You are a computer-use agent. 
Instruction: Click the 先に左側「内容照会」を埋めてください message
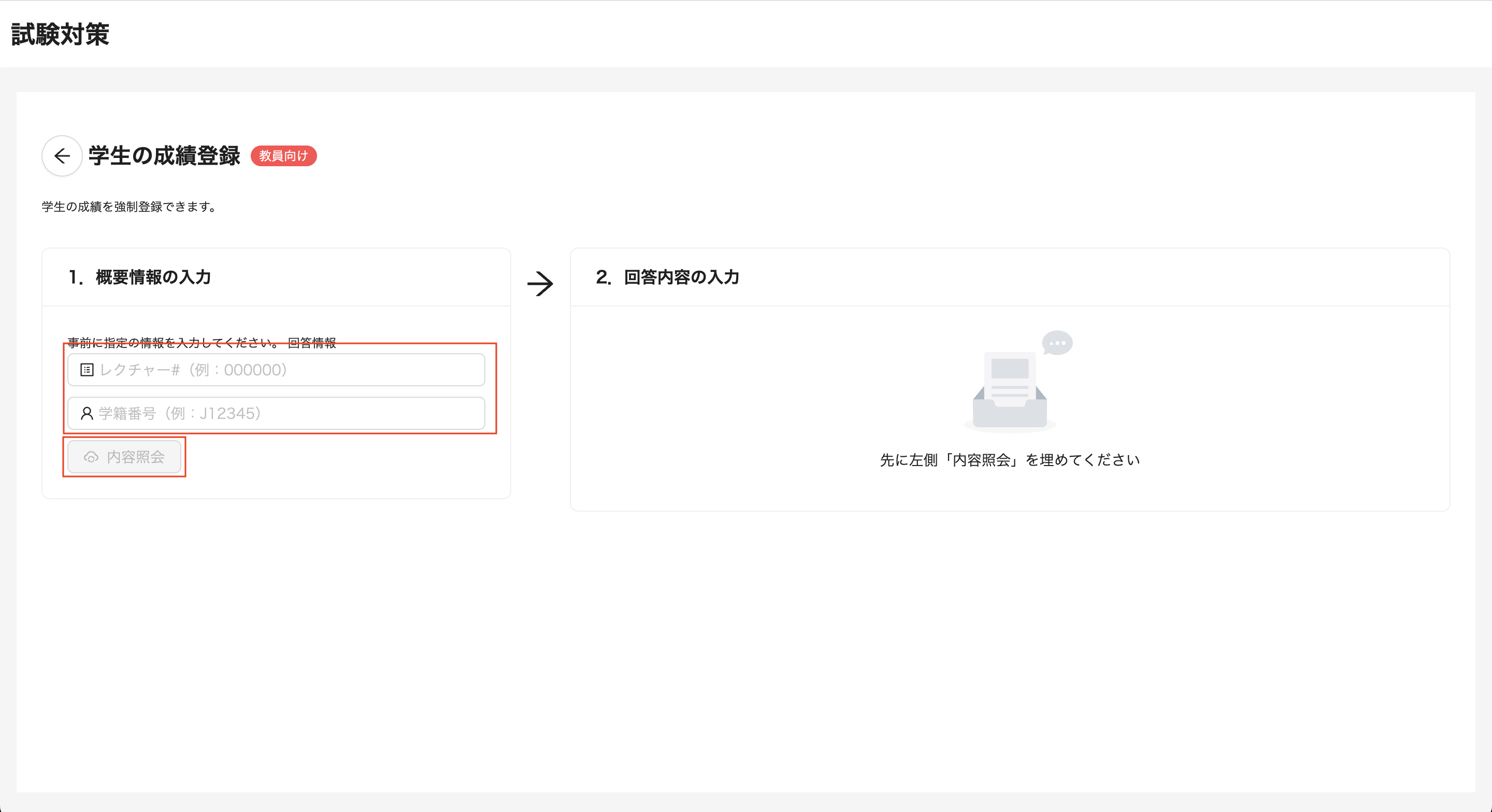[1010, 460]
